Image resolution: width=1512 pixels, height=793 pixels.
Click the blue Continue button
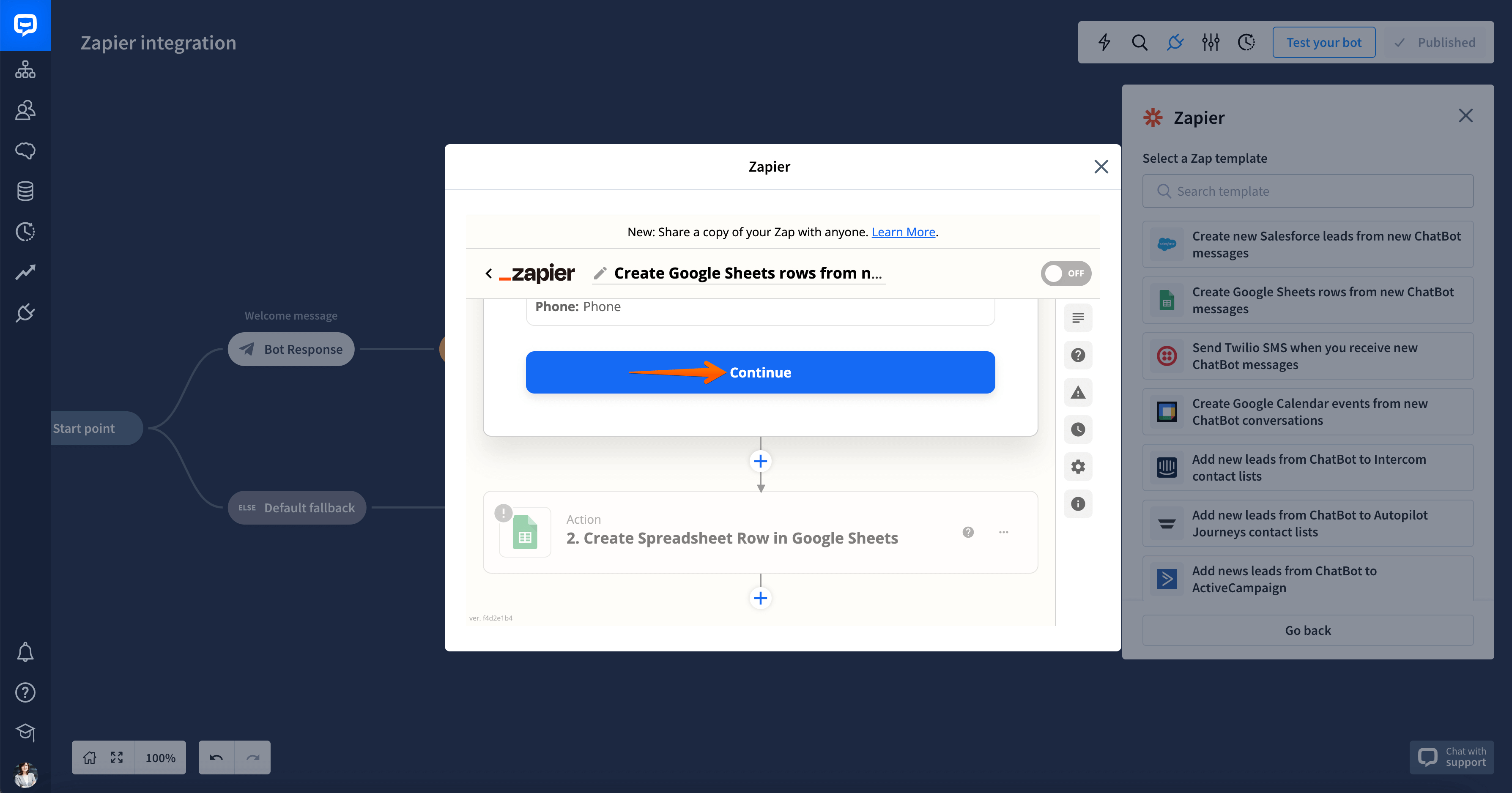[760, 372]
